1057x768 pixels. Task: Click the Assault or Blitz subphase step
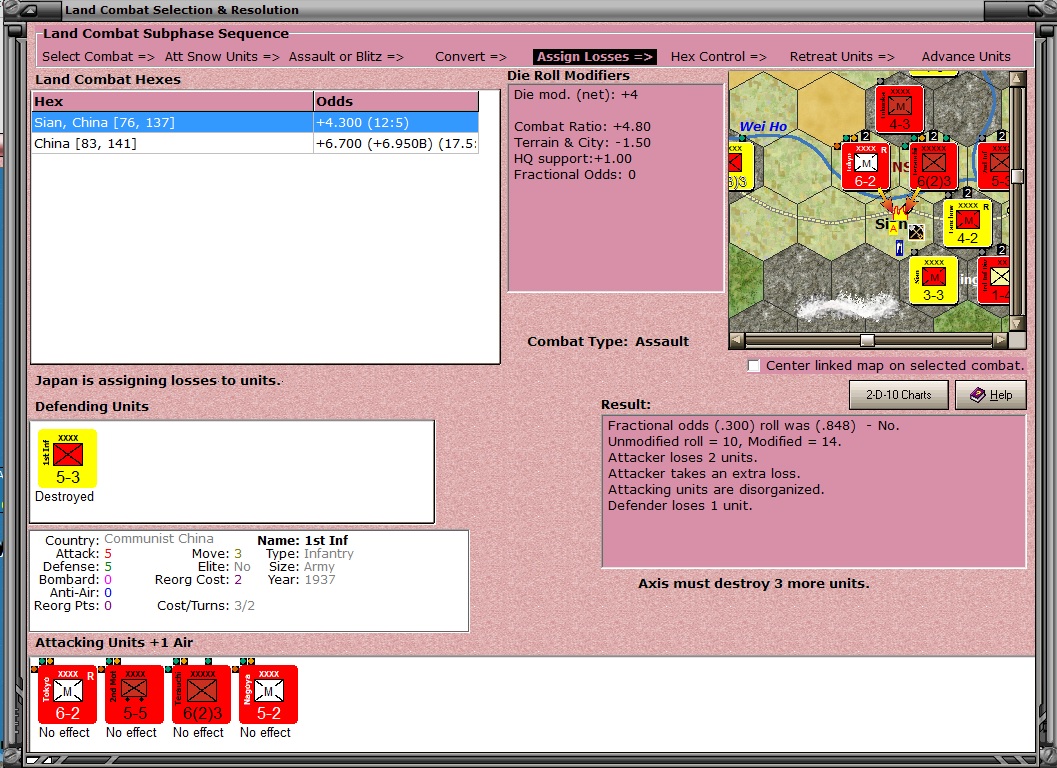click(x=346, y=57)
